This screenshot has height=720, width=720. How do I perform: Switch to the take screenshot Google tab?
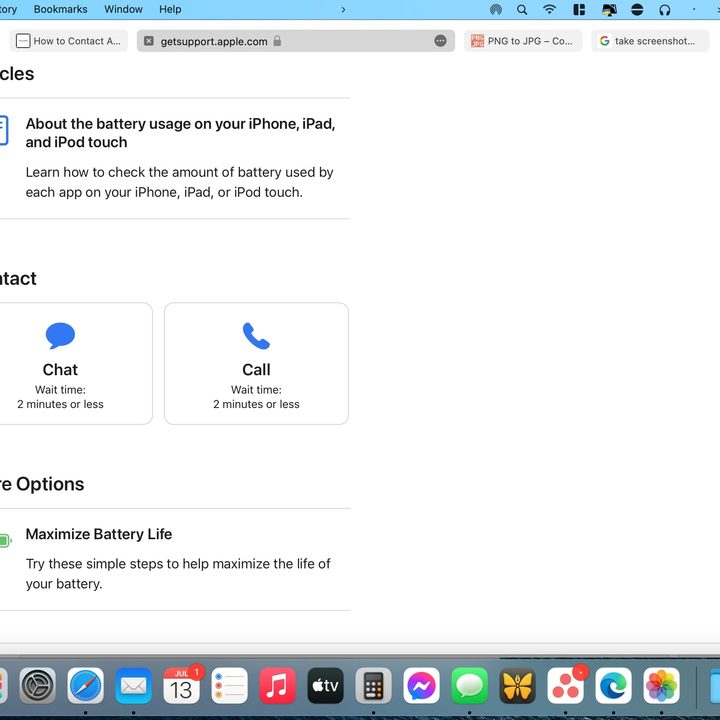click(650, 41)
